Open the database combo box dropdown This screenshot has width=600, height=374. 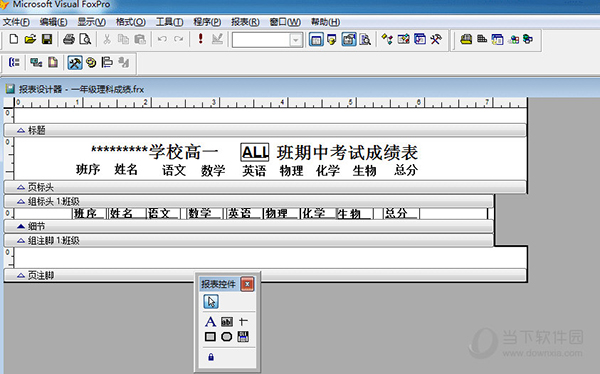pos(296,39)
